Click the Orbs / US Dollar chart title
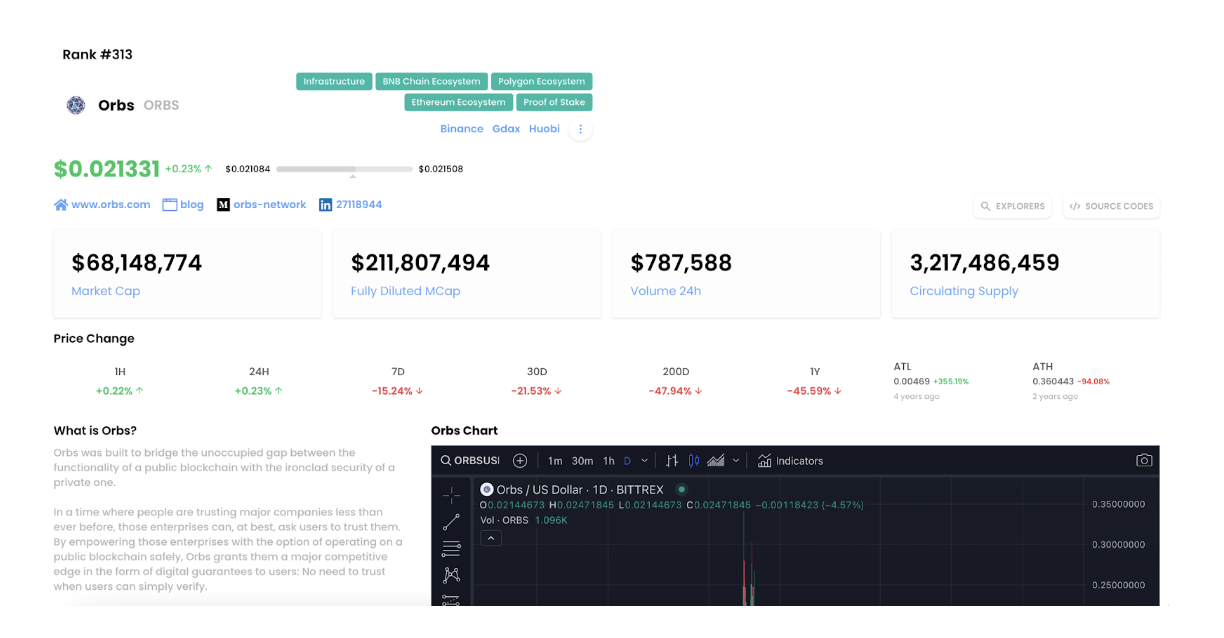Viewport: 1224px width, 638px height. 580,490
